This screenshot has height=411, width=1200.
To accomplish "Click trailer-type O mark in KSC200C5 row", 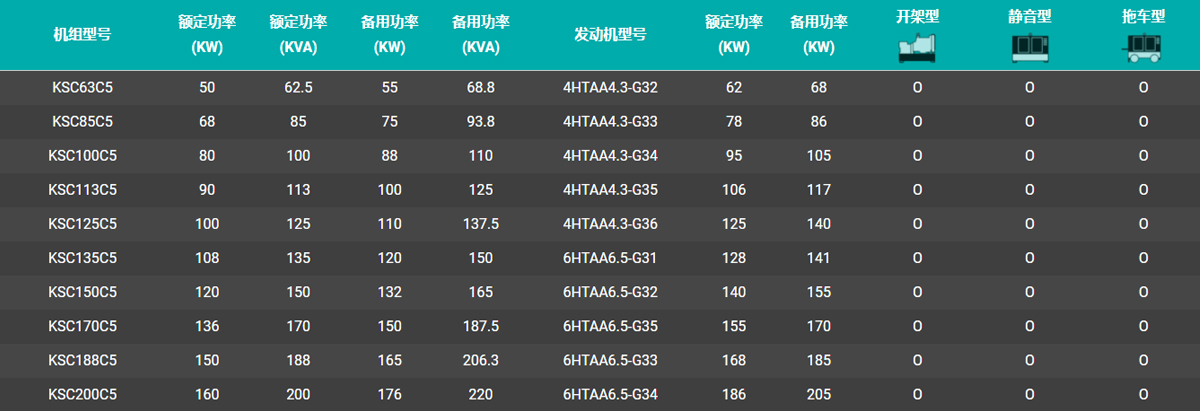I will 1143,394.
